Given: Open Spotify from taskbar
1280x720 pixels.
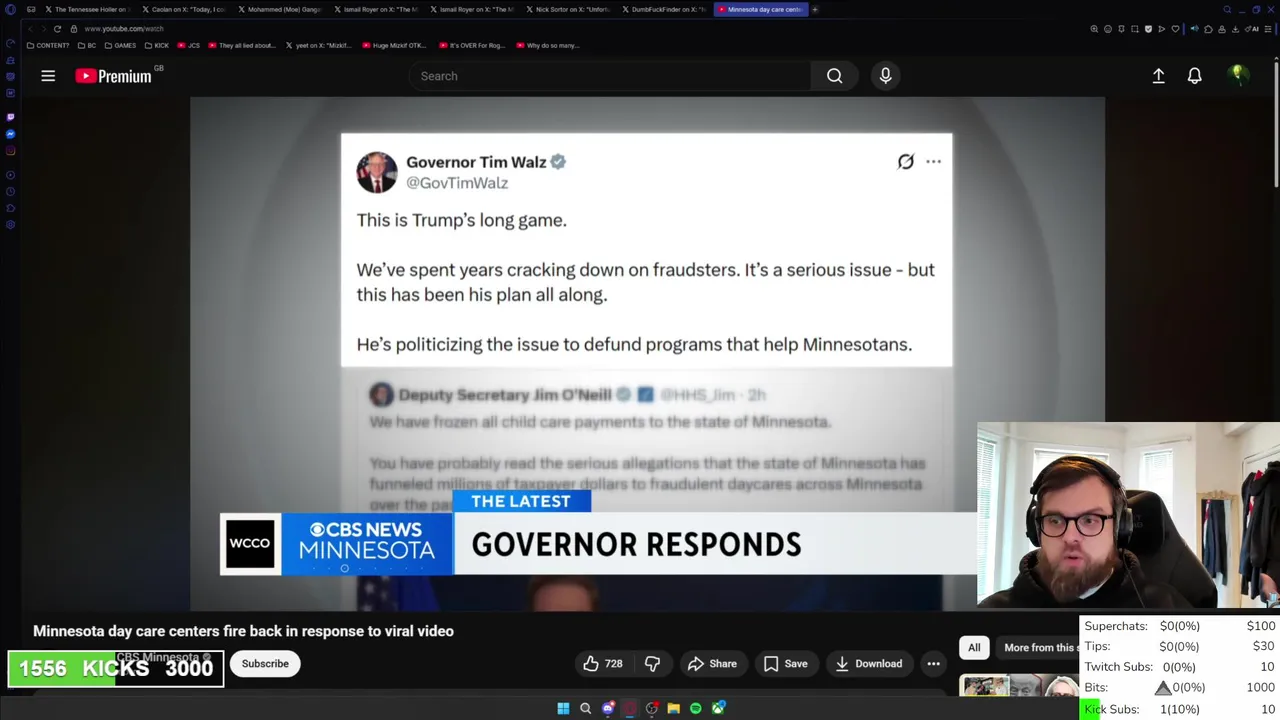Looking at the screenshot, I should tap(695, 708).
